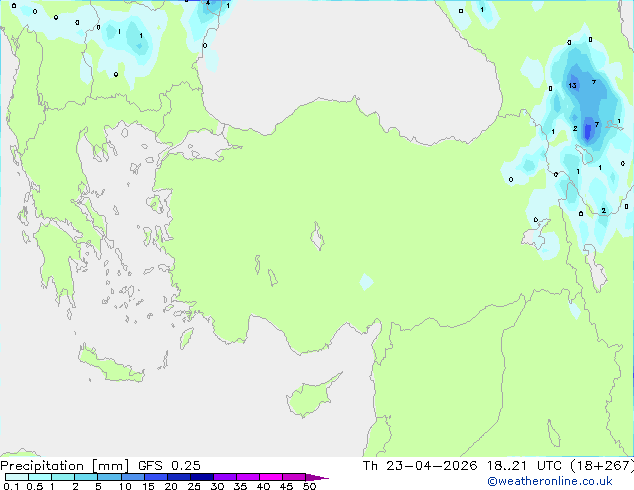Click the 25–30 mm dark navy swatch
This screenshot has width=634, height=490.
pyautogui.click(x=201, y=477)
